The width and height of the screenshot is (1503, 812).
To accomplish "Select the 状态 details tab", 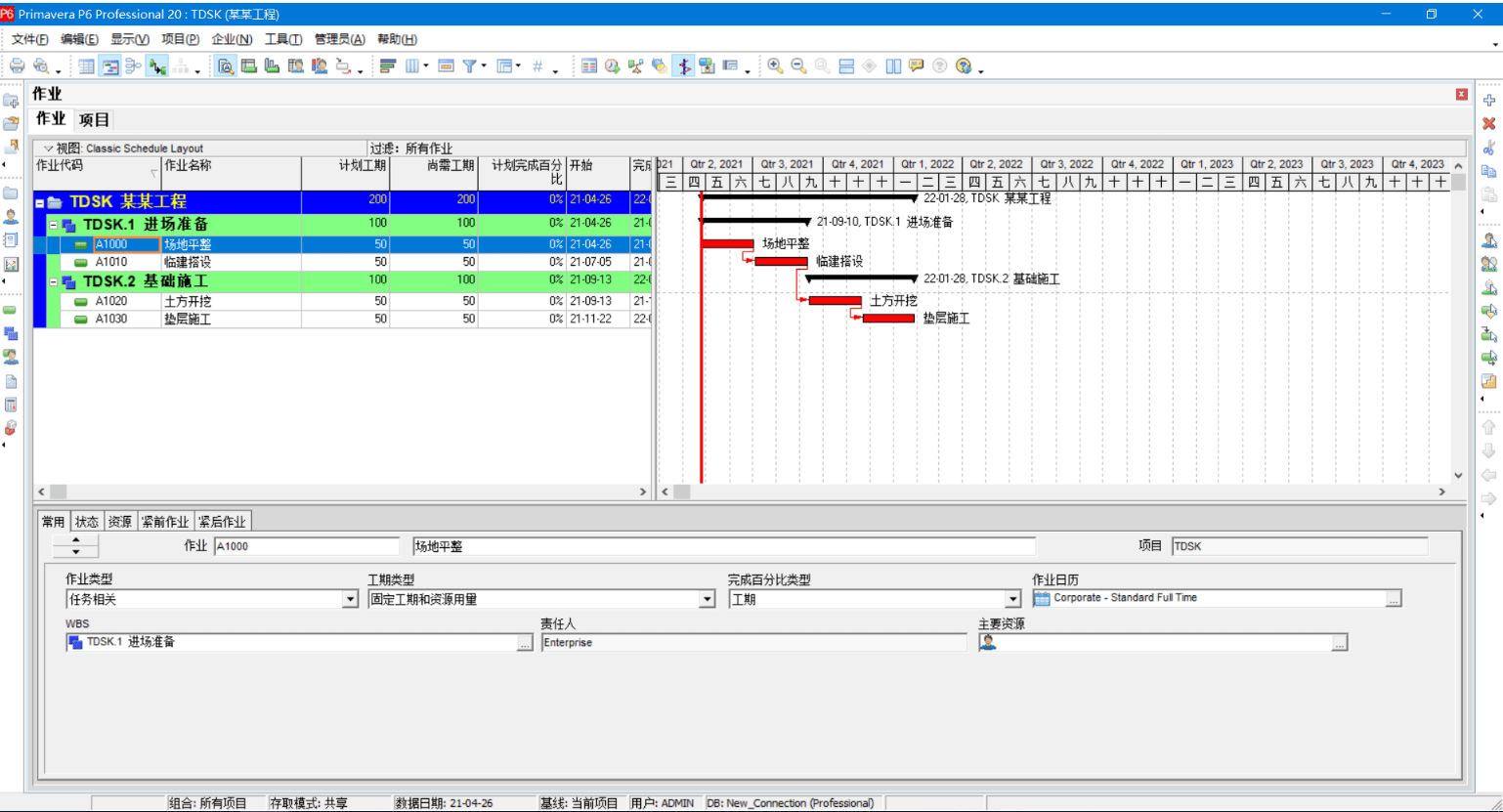I will (x=87, y=522).
